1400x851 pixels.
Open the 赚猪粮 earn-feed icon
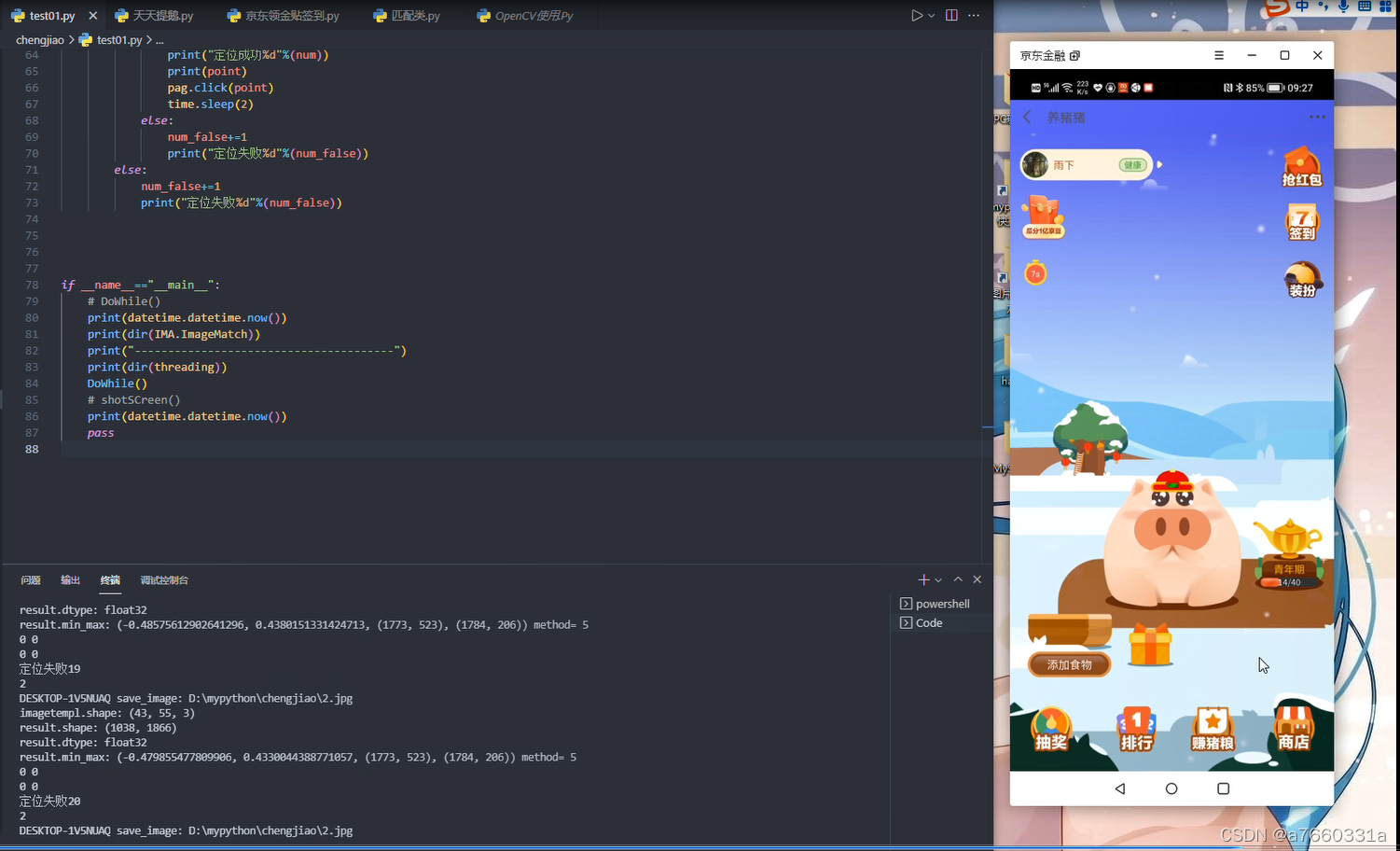(x=1213, y=730)
